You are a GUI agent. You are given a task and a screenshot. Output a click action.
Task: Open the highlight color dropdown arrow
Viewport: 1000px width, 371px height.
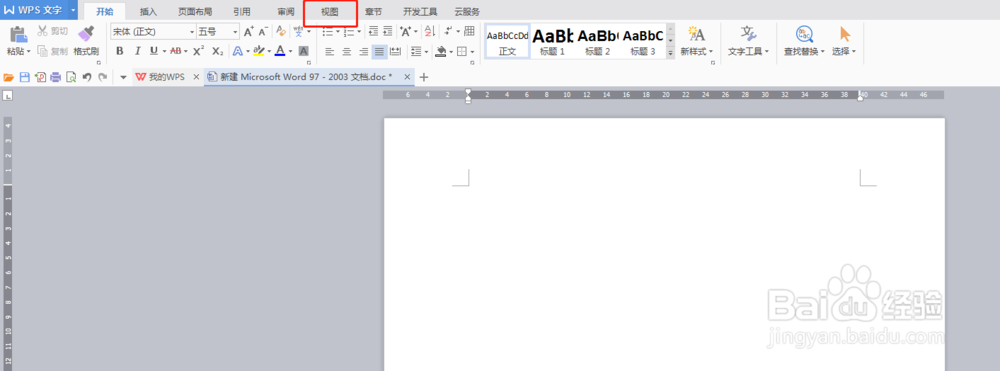tap(268, 52)
